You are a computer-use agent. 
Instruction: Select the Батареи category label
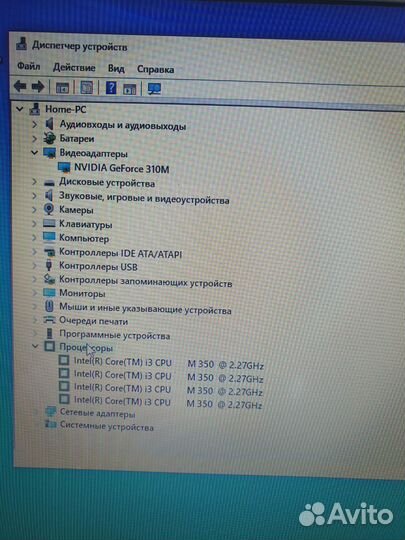(77, 139)
